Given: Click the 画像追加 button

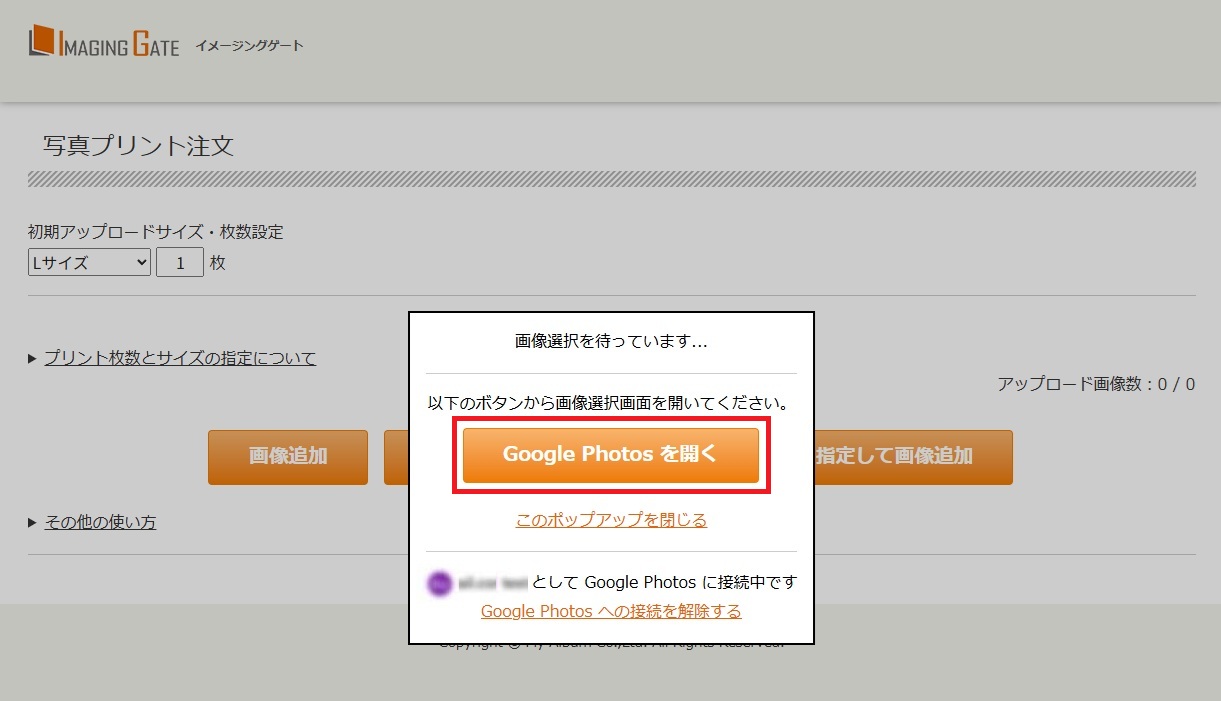Looking at the screenshot, I should (x=287, y=456).
